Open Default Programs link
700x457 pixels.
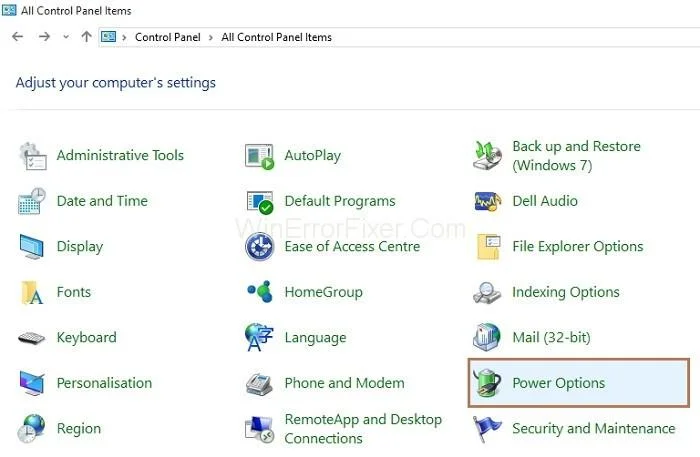(340, 201)
